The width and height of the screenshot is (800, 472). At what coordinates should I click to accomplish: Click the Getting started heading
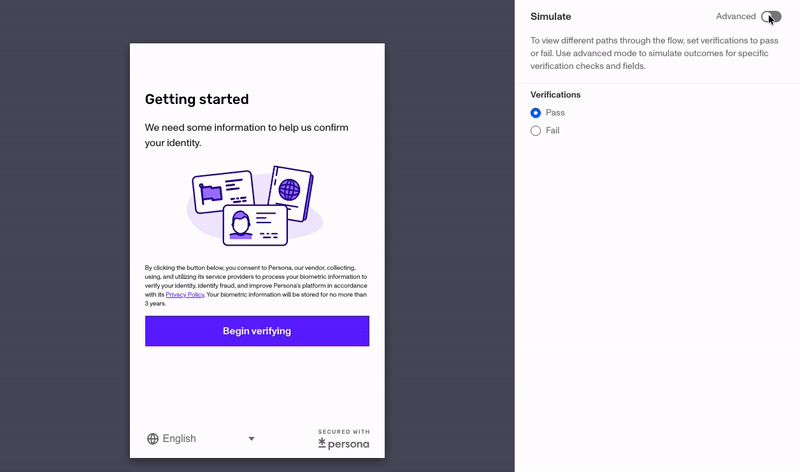point(197,99)
